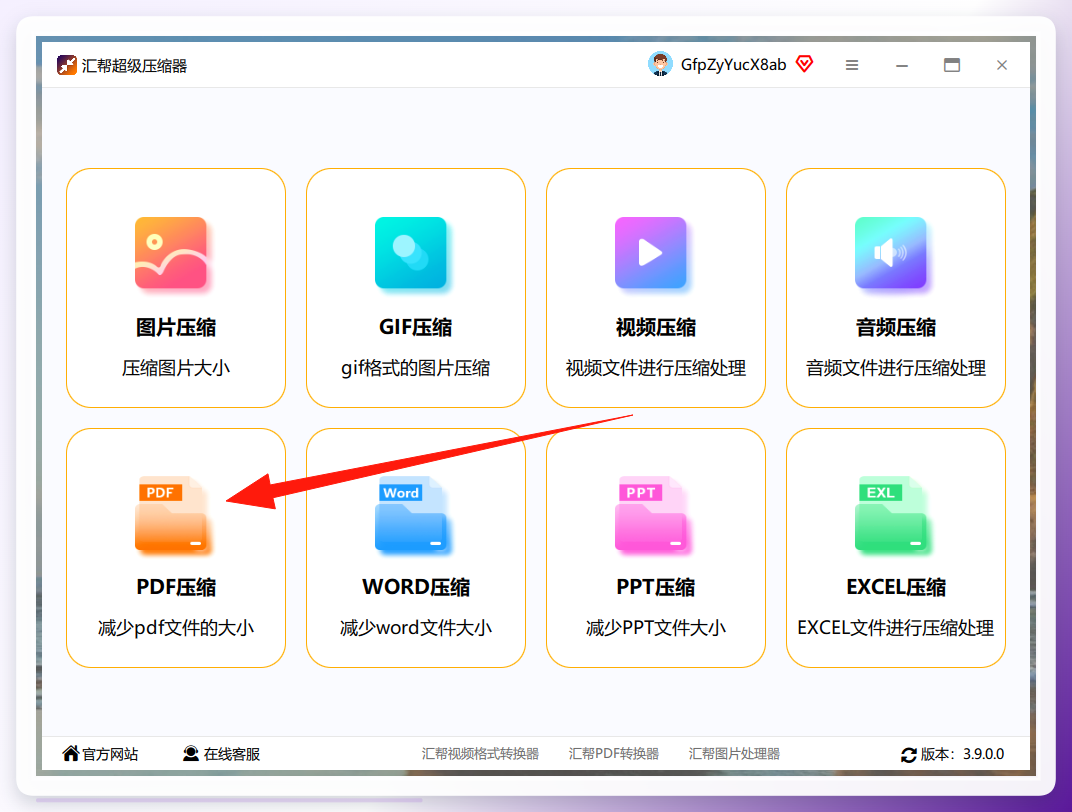The width and height of the screenshot is (1072, 812).
Task: Click the WORD压缩 title text
Action: pos(416,587)
